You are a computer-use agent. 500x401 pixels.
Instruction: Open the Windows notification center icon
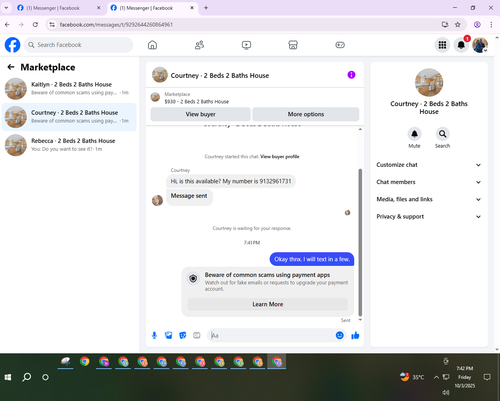[x=487, y=377]
